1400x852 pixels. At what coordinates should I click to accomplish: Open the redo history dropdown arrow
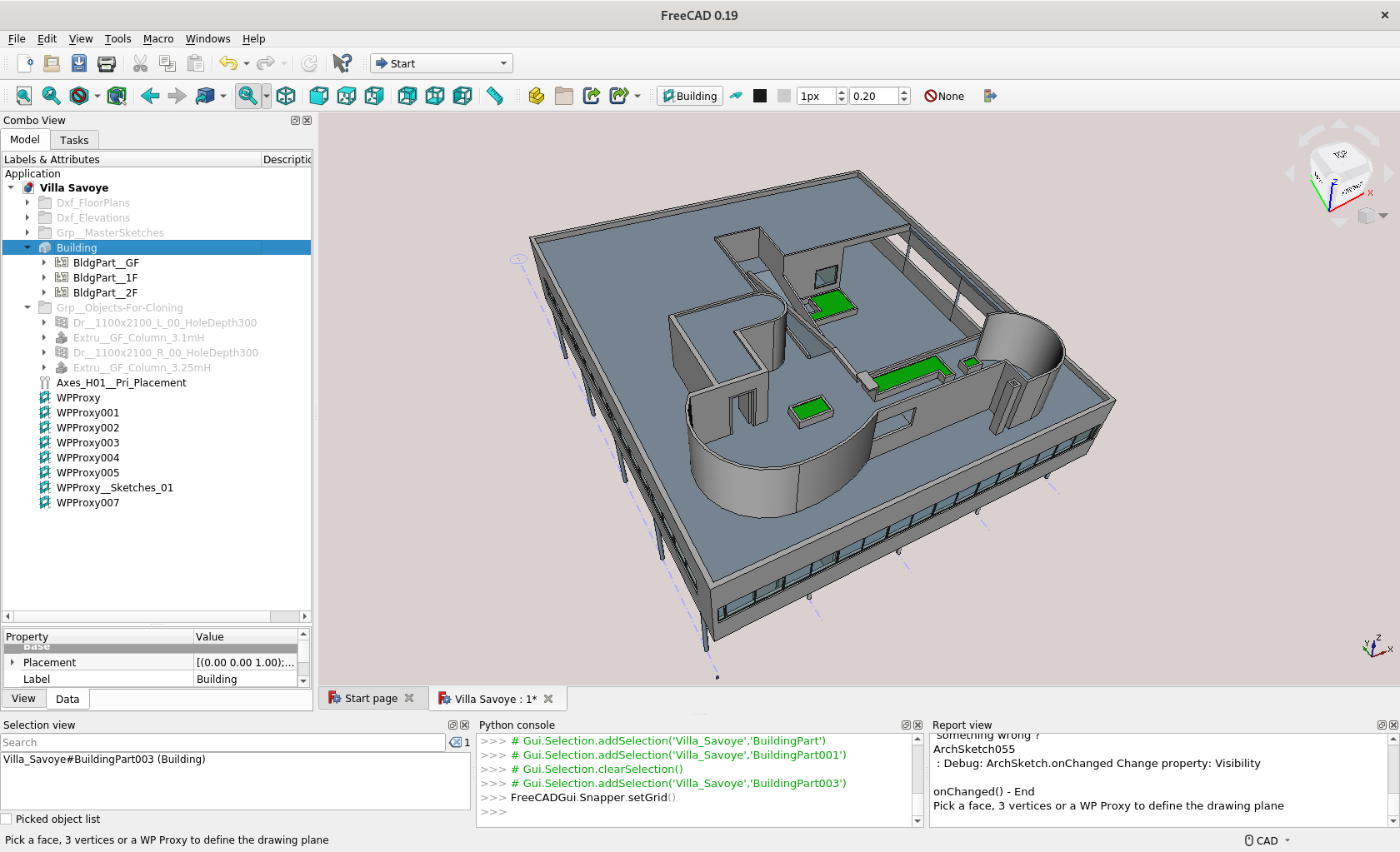[284, 63]
